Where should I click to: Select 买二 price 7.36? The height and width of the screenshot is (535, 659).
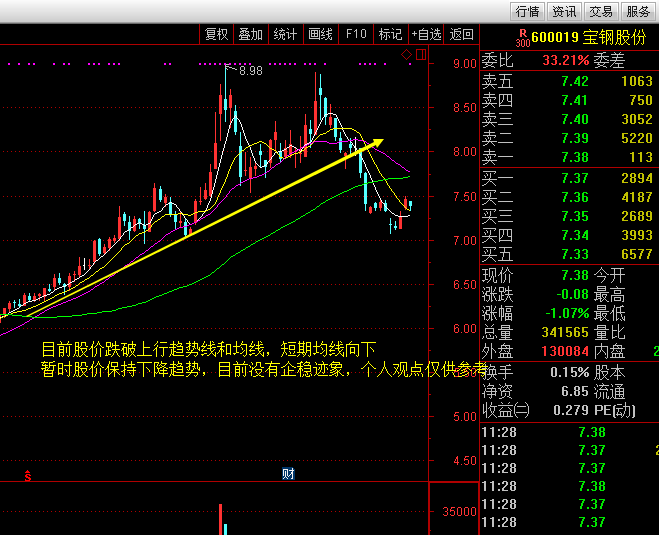pyautogui.click(x=575, y=197)
